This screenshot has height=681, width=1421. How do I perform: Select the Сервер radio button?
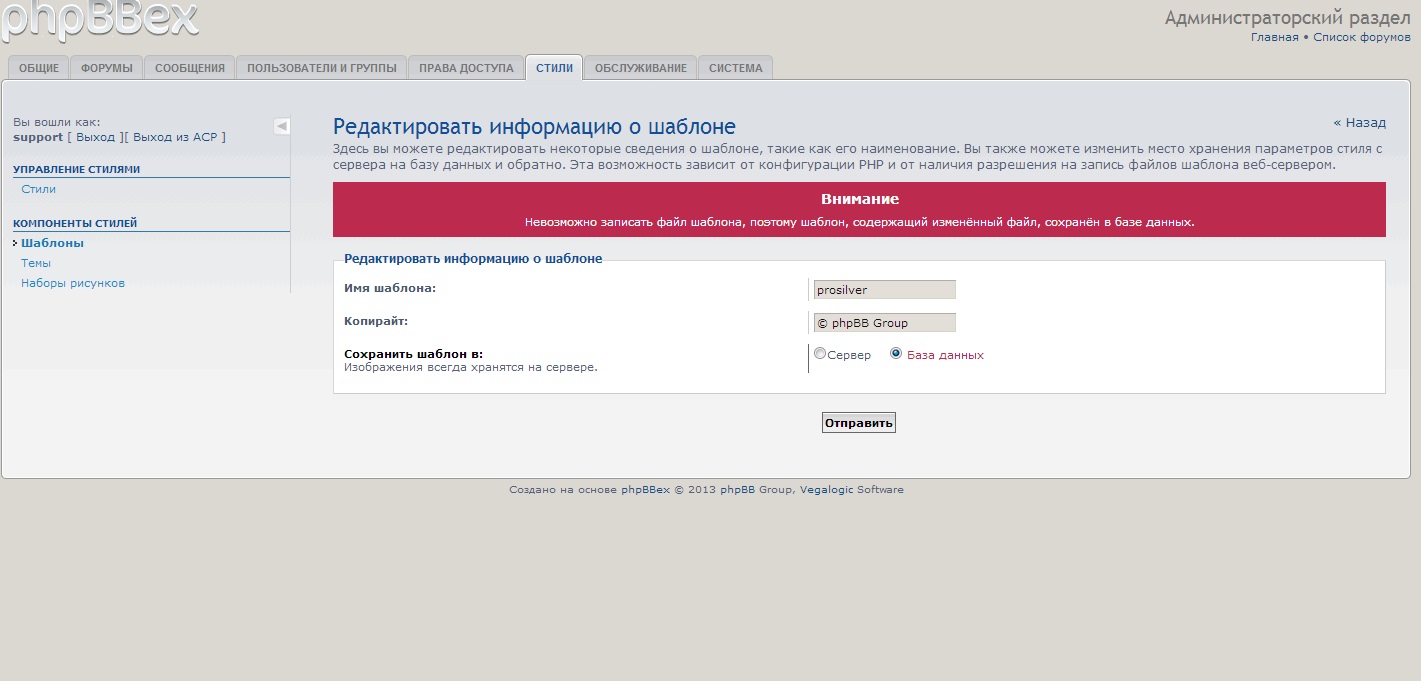tap(820, 354)
